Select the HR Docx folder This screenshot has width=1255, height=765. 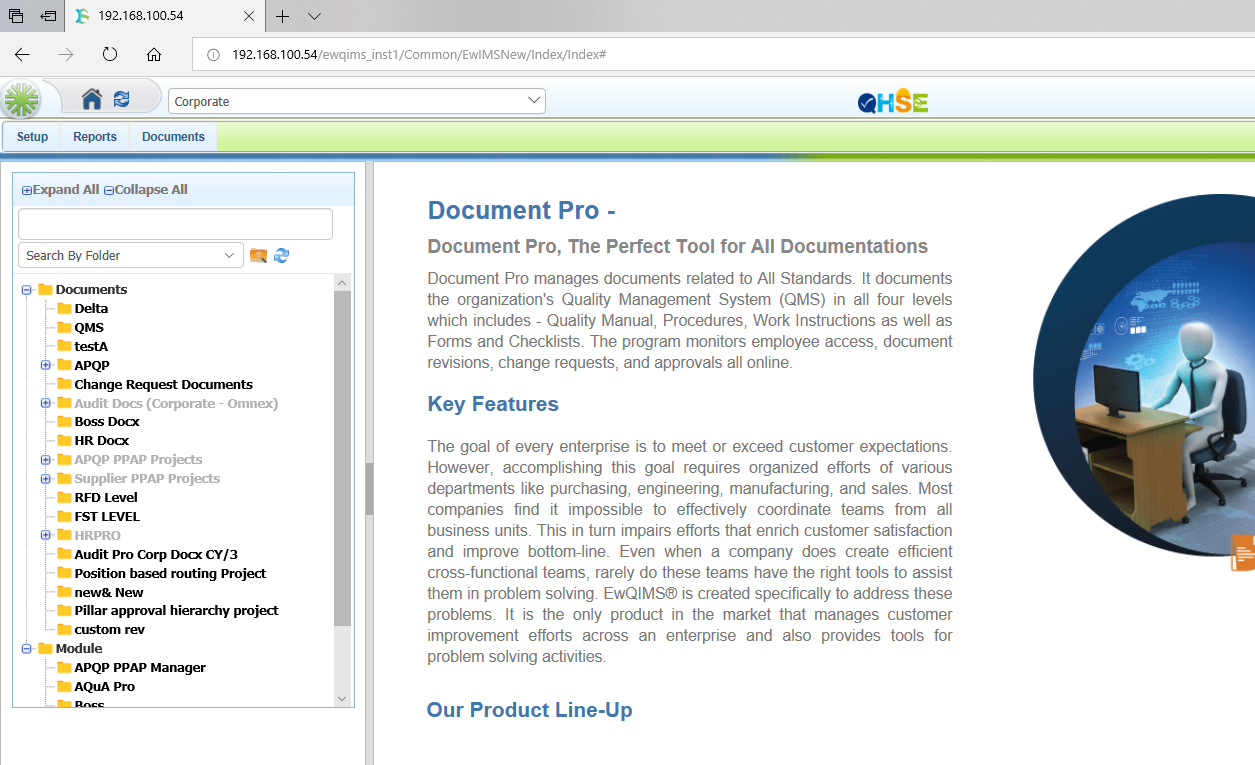[x=101, y=440]
